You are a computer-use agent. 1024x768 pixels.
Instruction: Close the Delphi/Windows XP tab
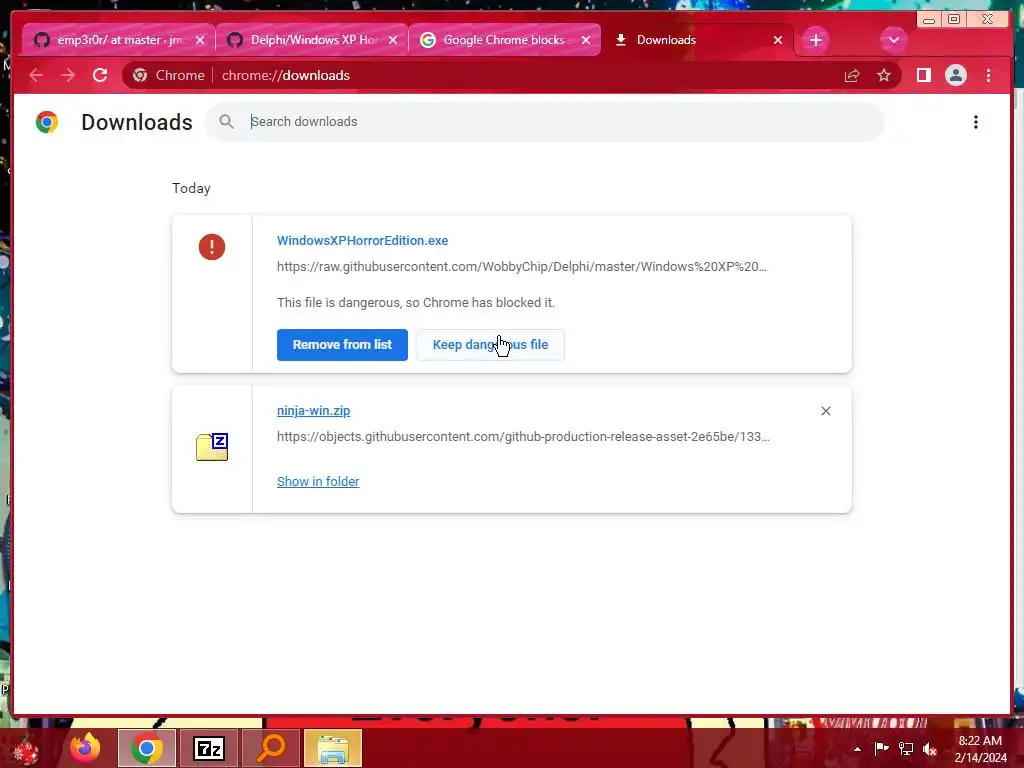pos(392,40)
